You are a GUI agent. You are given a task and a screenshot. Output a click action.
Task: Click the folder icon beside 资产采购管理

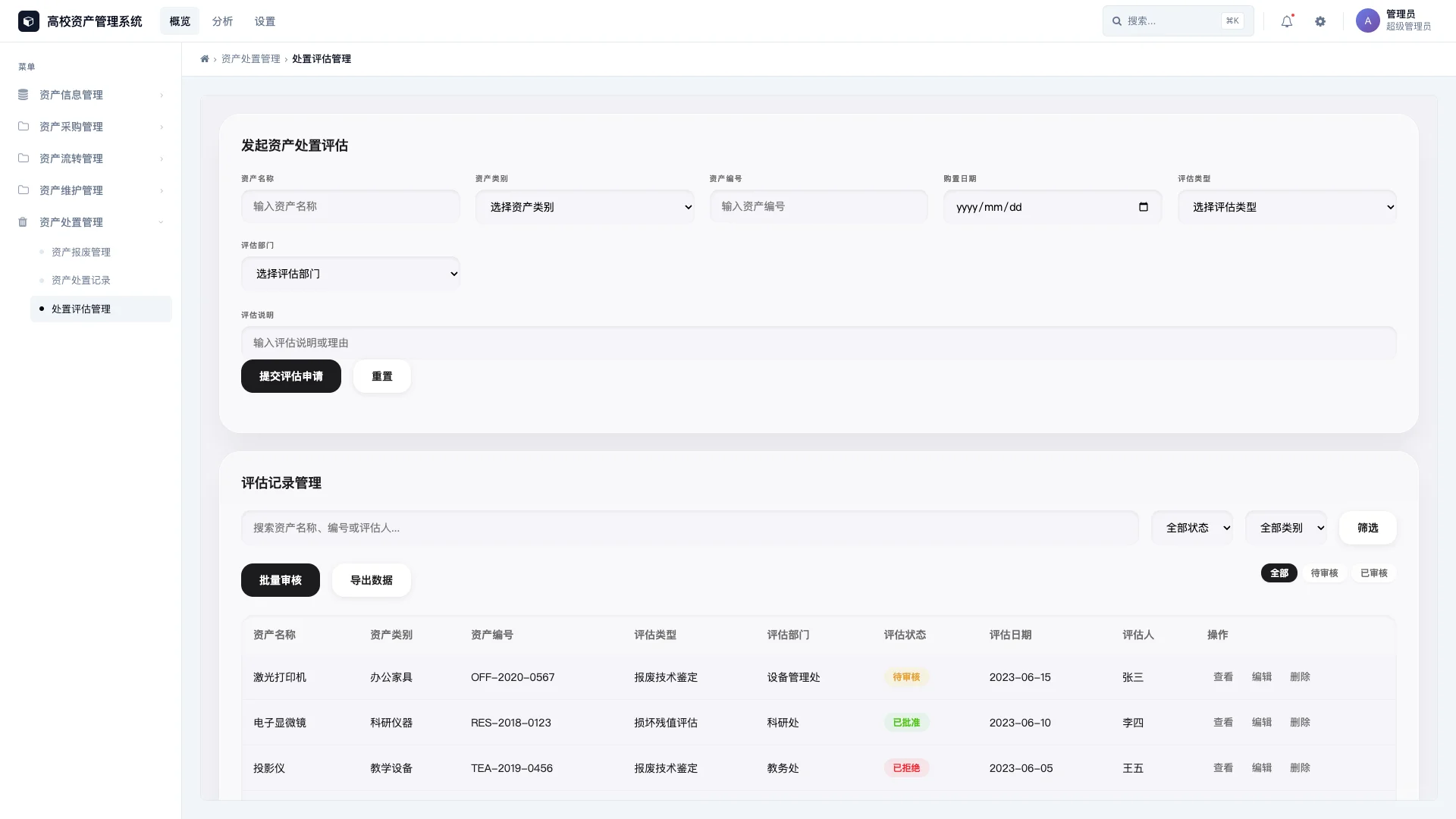(24, 126)
